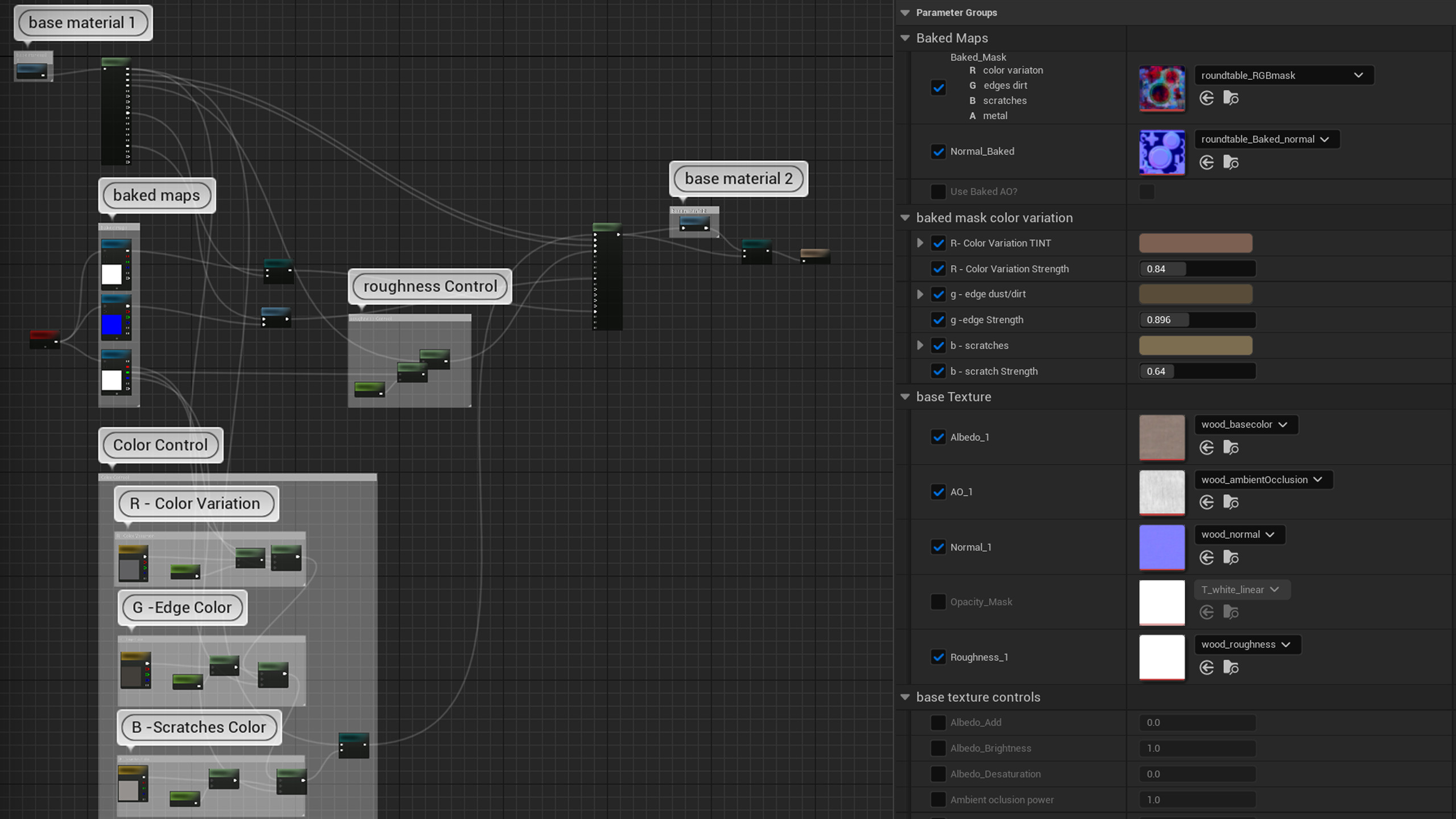Disable the Roughness_1 parameter checkbox
This screenshot has height=819, width=1456.
point(938,657)
